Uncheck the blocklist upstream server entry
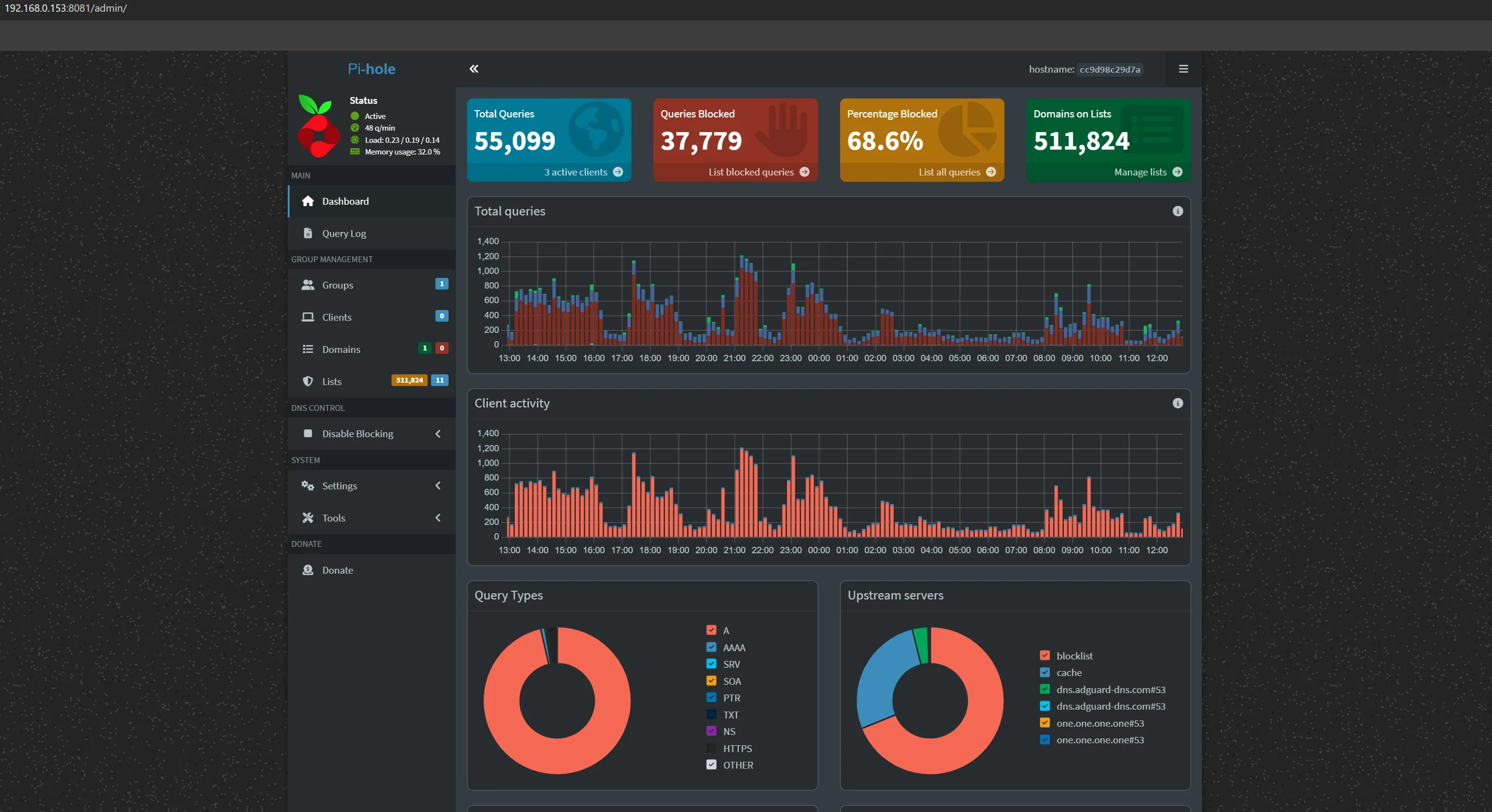The width and height of the screenshot is (1492, 812). [x=1045, y=655]
